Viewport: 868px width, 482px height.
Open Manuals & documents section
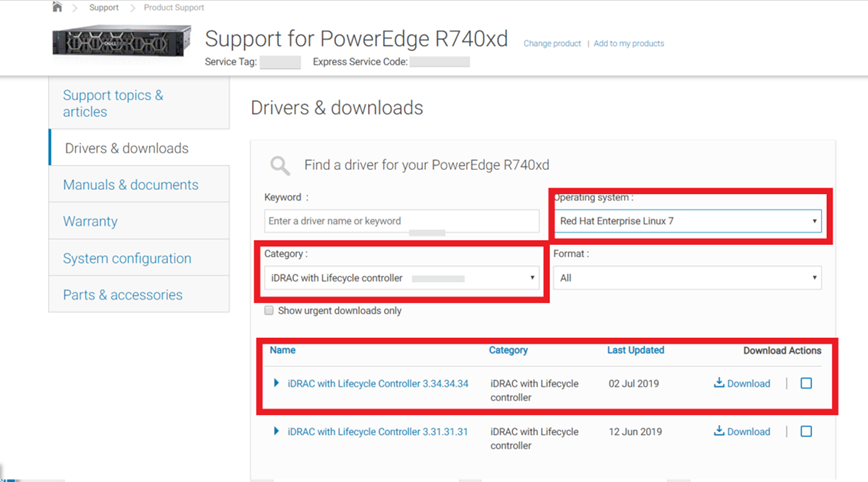click(139, 184)
